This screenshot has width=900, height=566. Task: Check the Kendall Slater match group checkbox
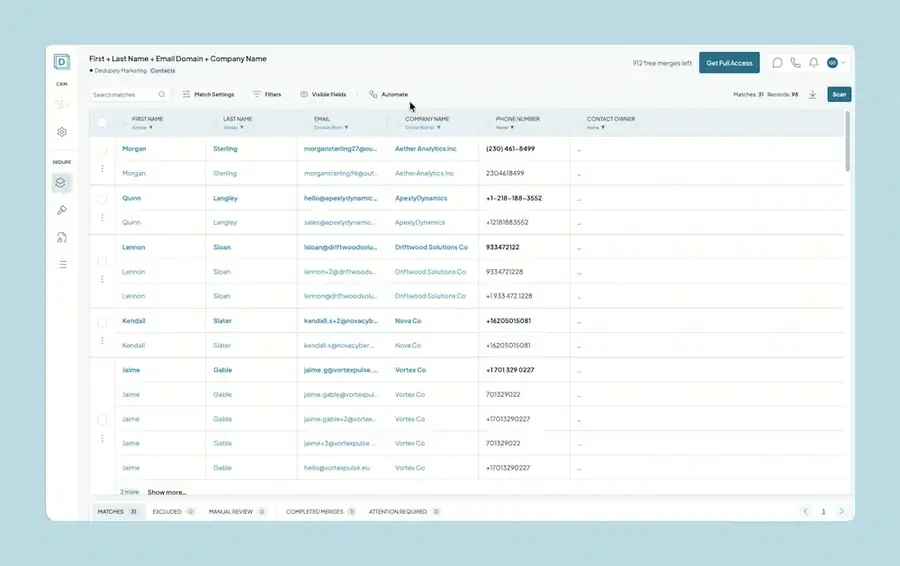coord(102,322)
